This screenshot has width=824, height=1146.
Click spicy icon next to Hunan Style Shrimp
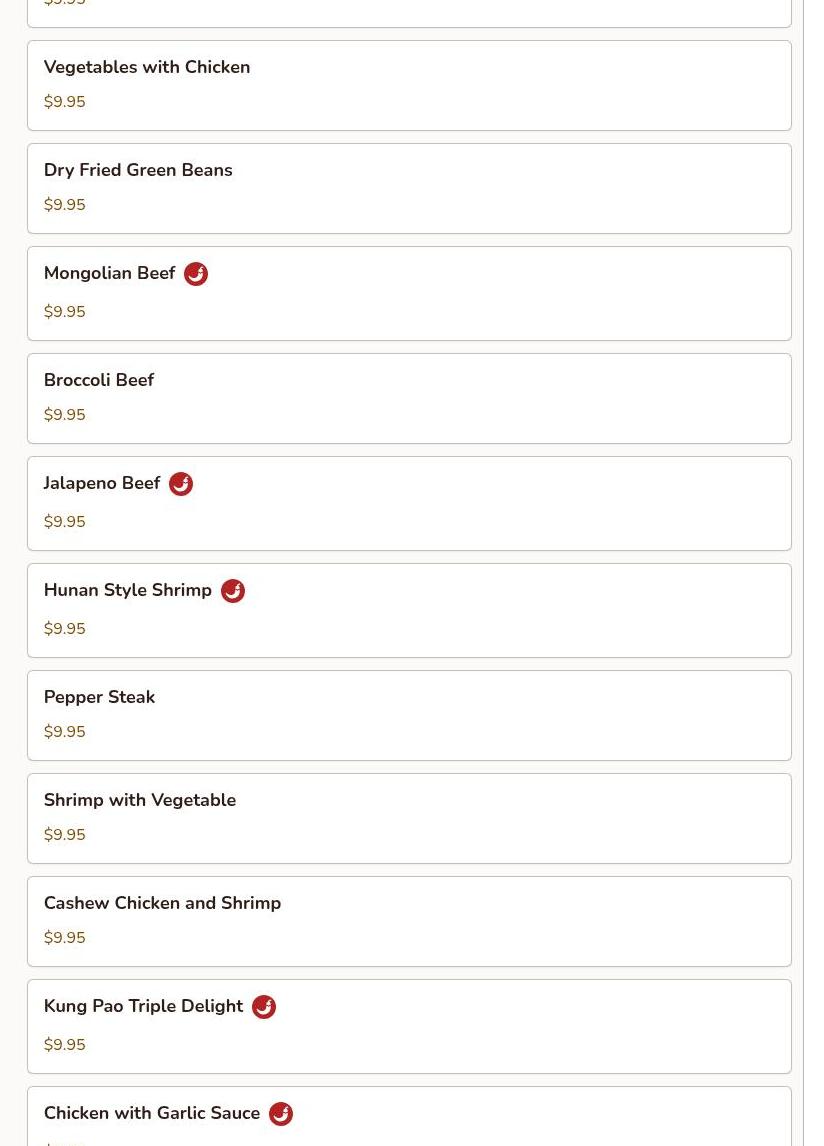click(x=233, y=591)
